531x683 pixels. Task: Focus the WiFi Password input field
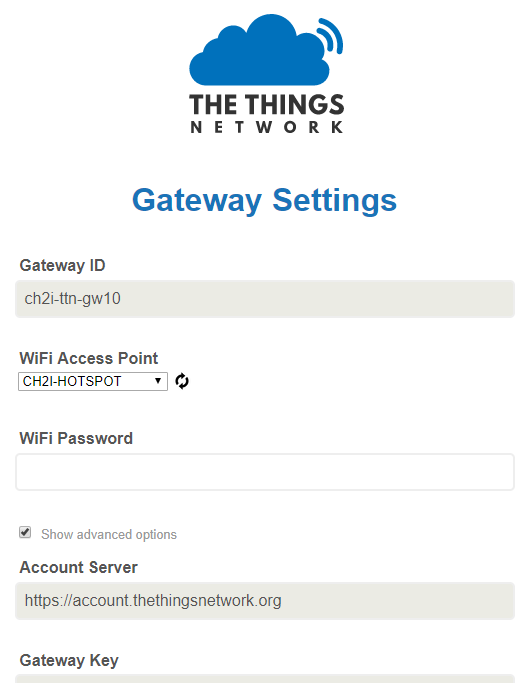click(265, 472)
